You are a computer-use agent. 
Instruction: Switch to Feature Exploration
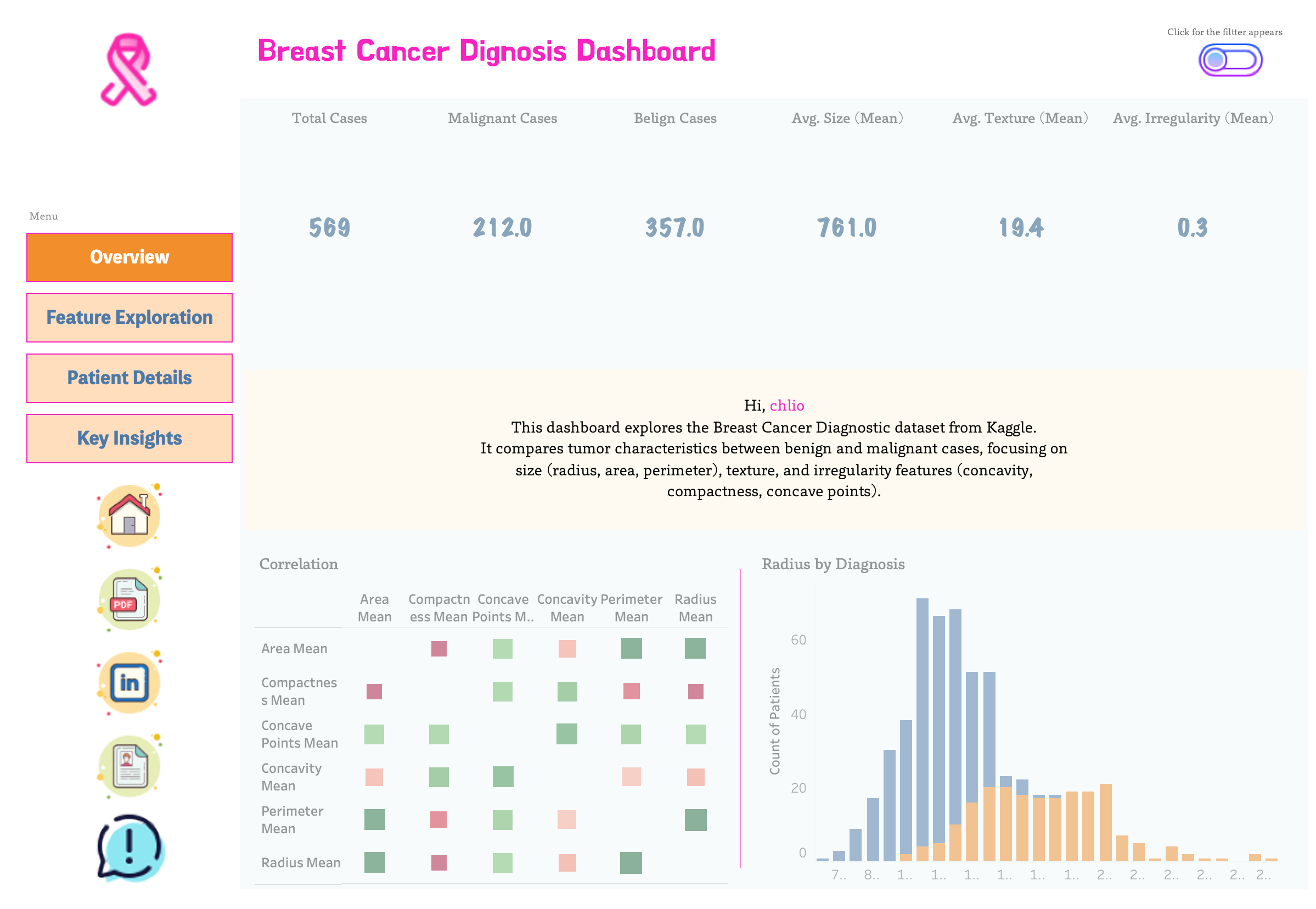pos(130,317)
